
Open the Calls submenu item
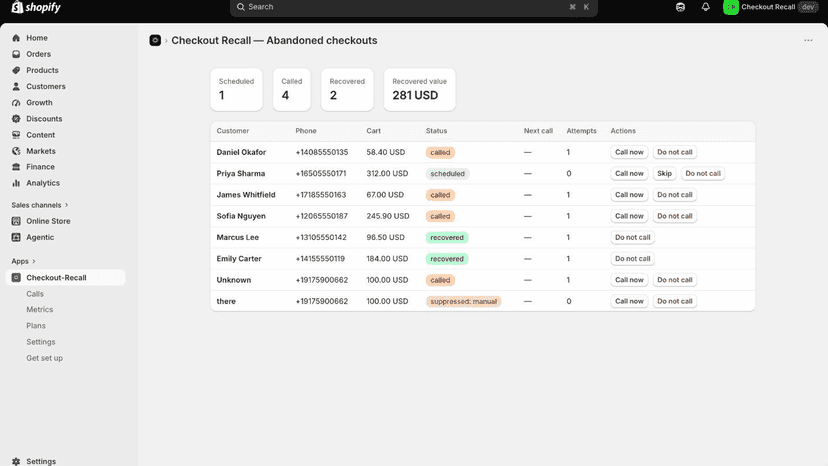(x=35, y=294)
